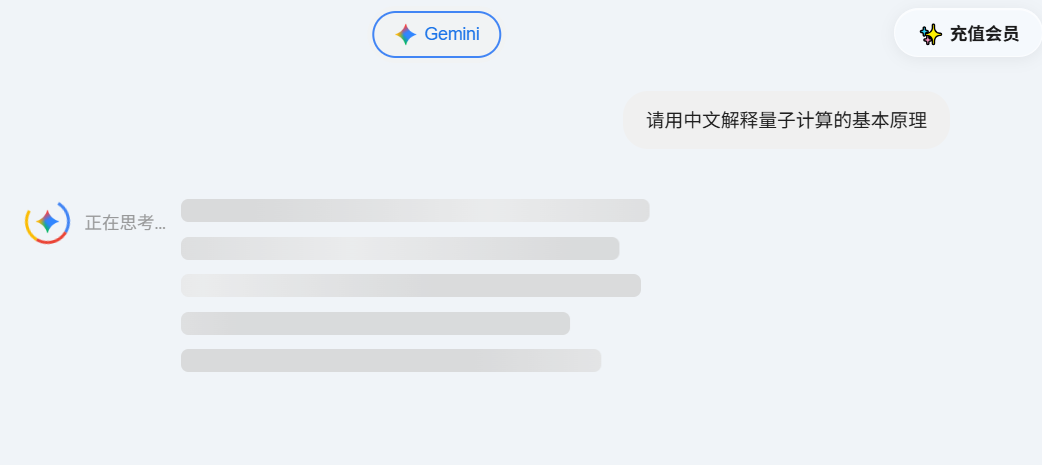Click the right end of first skeleton bar
Image resolution: width=1042 pixels, height=465 pixels.
[643, 210]
